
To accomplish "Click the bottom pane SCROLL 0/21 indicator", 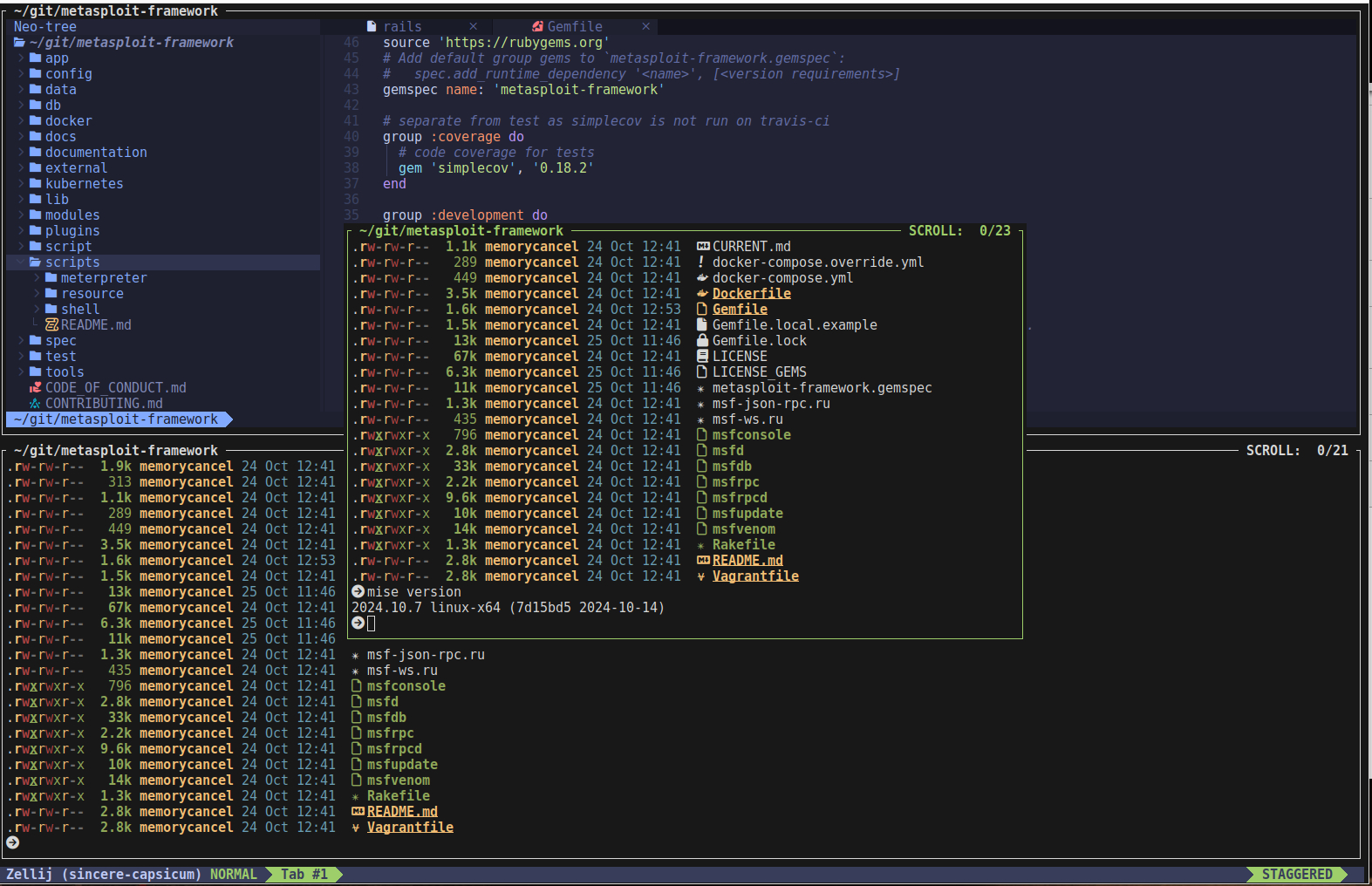I will point(1297,451).
